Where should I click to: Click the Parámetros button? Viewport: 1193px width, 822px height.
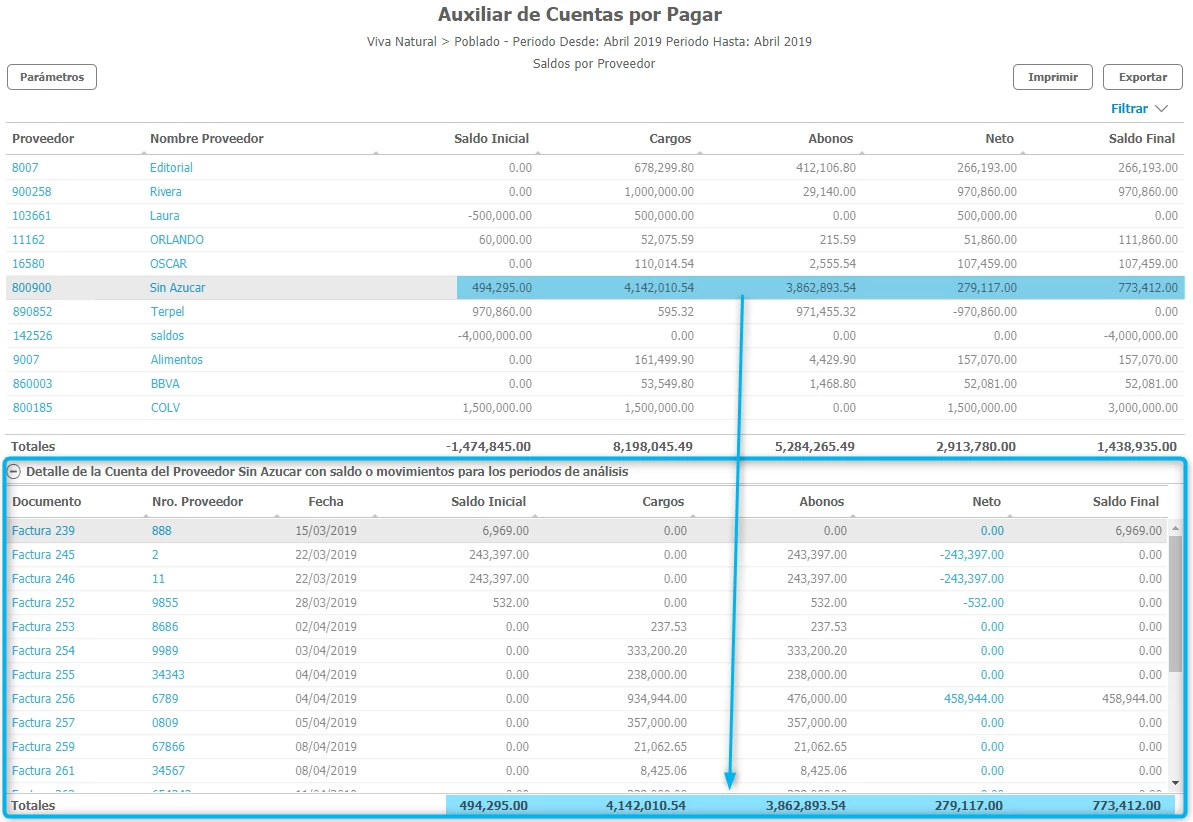[x=52, y=77]
